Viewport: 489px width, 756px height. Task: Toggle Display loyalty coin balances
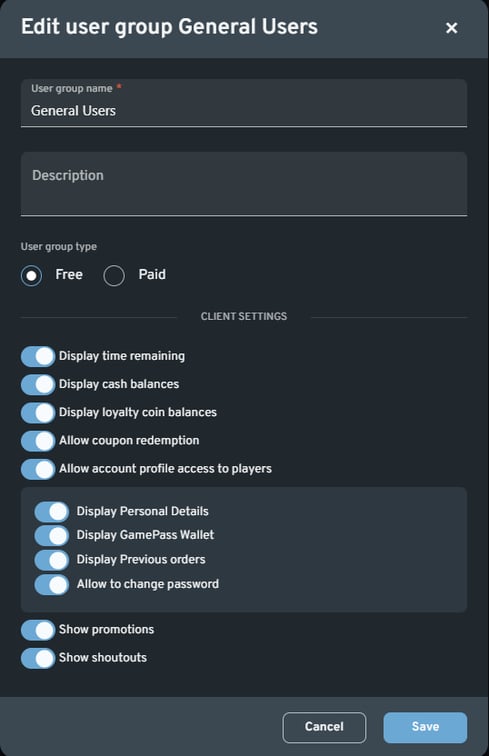(38, 413)
